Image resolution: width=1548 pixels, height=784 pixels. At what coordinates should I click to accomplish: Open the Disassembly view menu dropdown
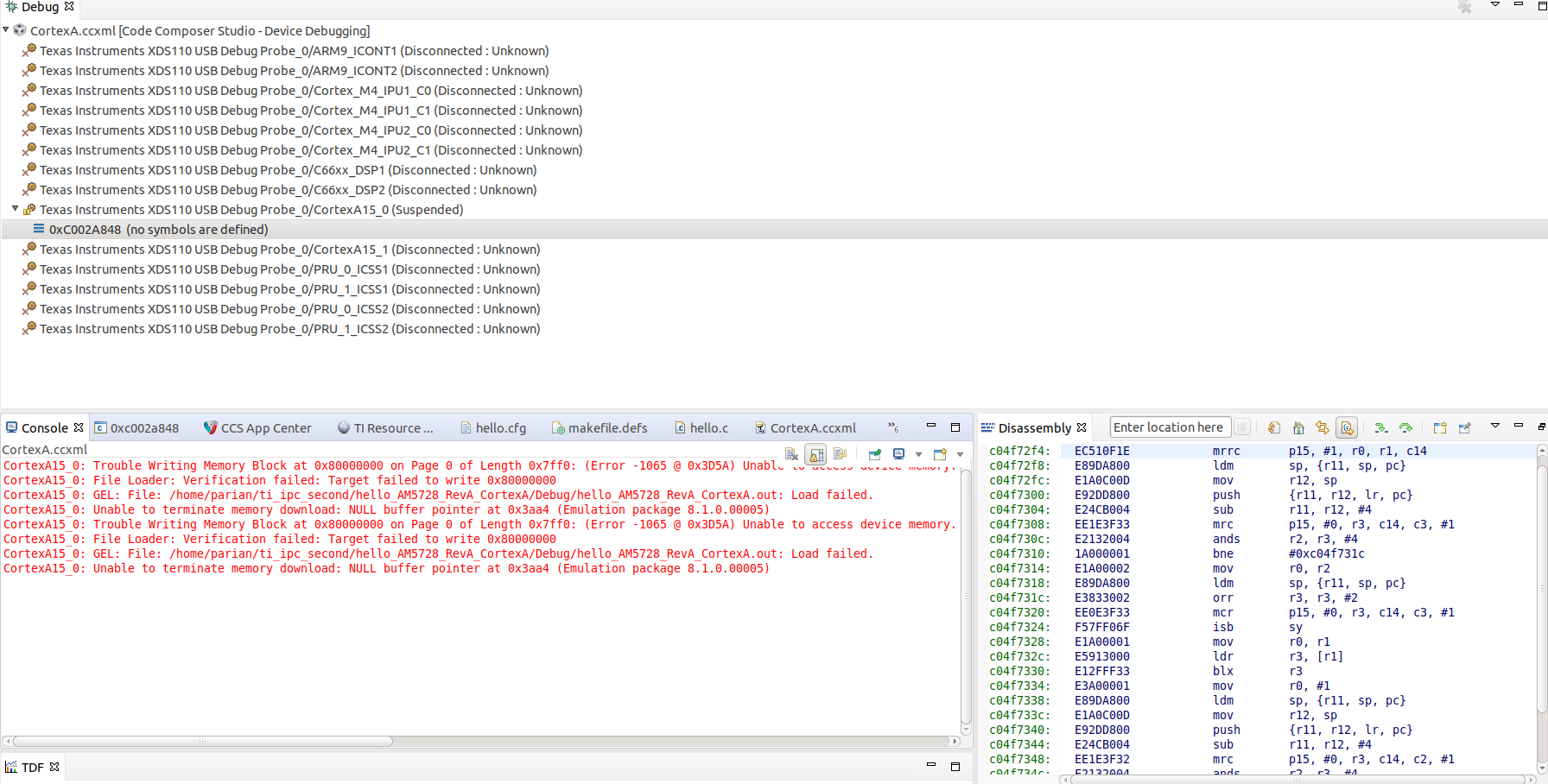pyautogui.click(x=1495, y=425)
